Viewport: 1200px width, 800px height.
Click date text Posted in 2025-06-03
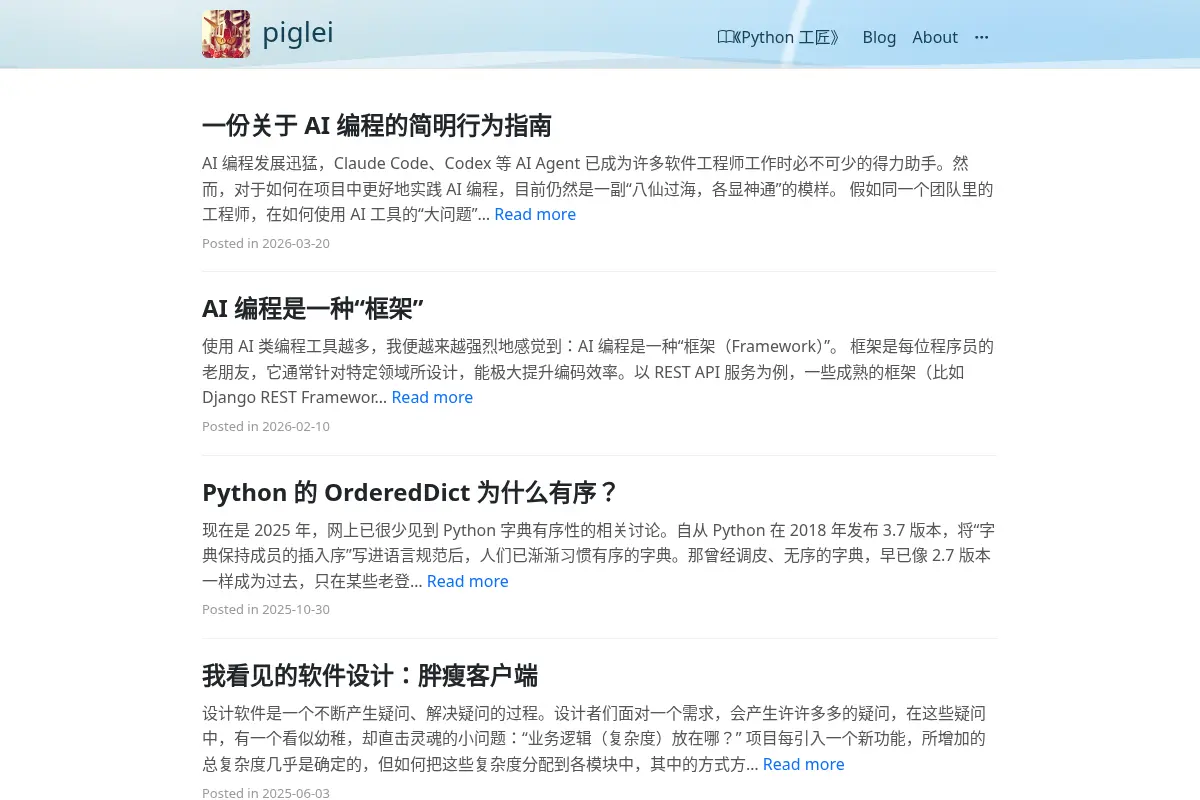pyautogui.click(x=266, y=793)
